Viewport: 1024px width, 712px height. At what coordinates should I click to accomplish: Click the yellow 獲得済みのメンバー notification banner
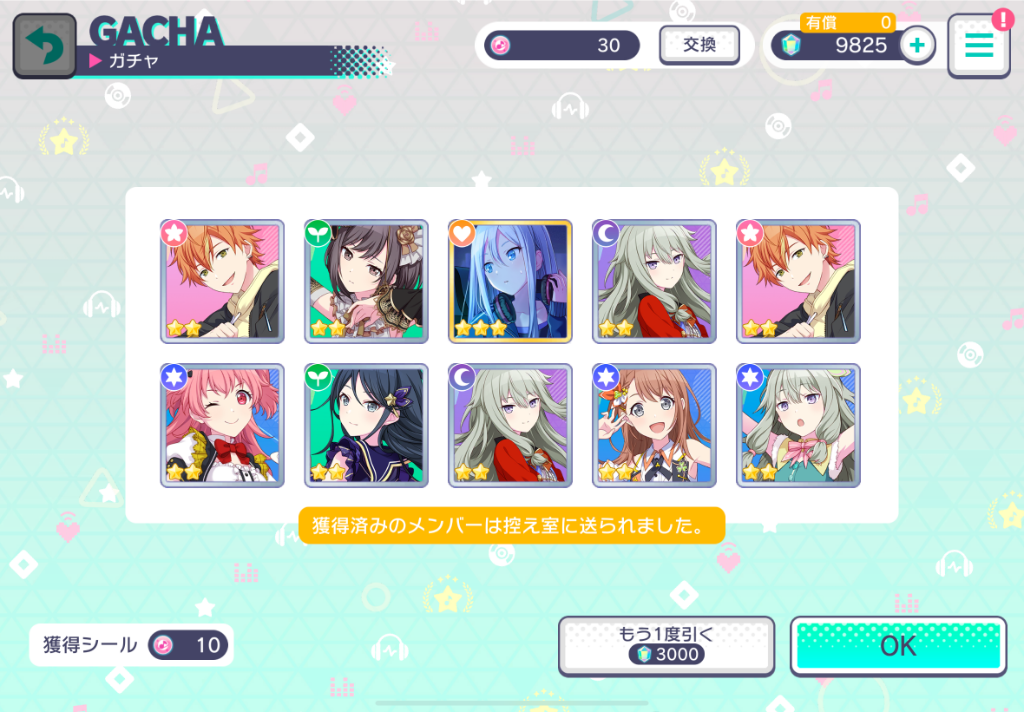coord(512,525)
